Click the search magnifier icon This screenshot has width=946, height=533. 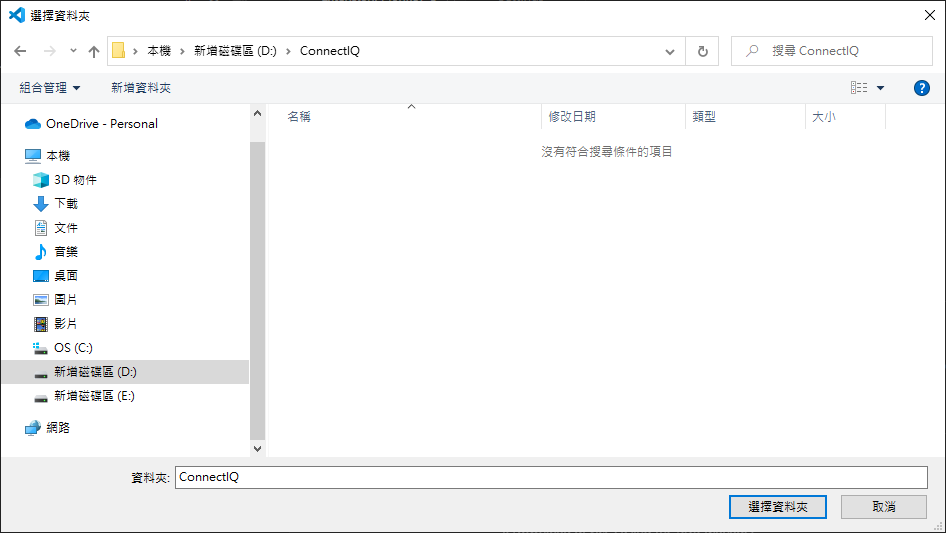[752, 51]
